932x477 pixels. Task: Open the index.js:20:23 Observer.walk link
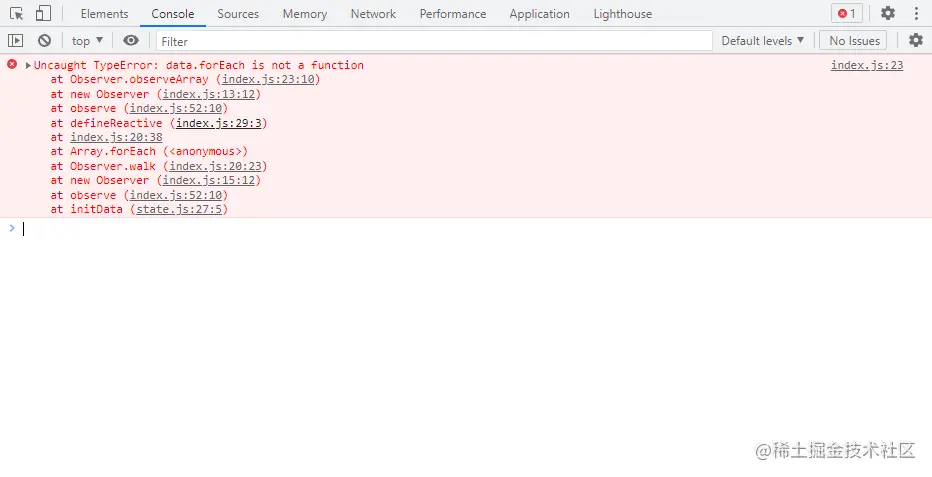pos(215,166)
